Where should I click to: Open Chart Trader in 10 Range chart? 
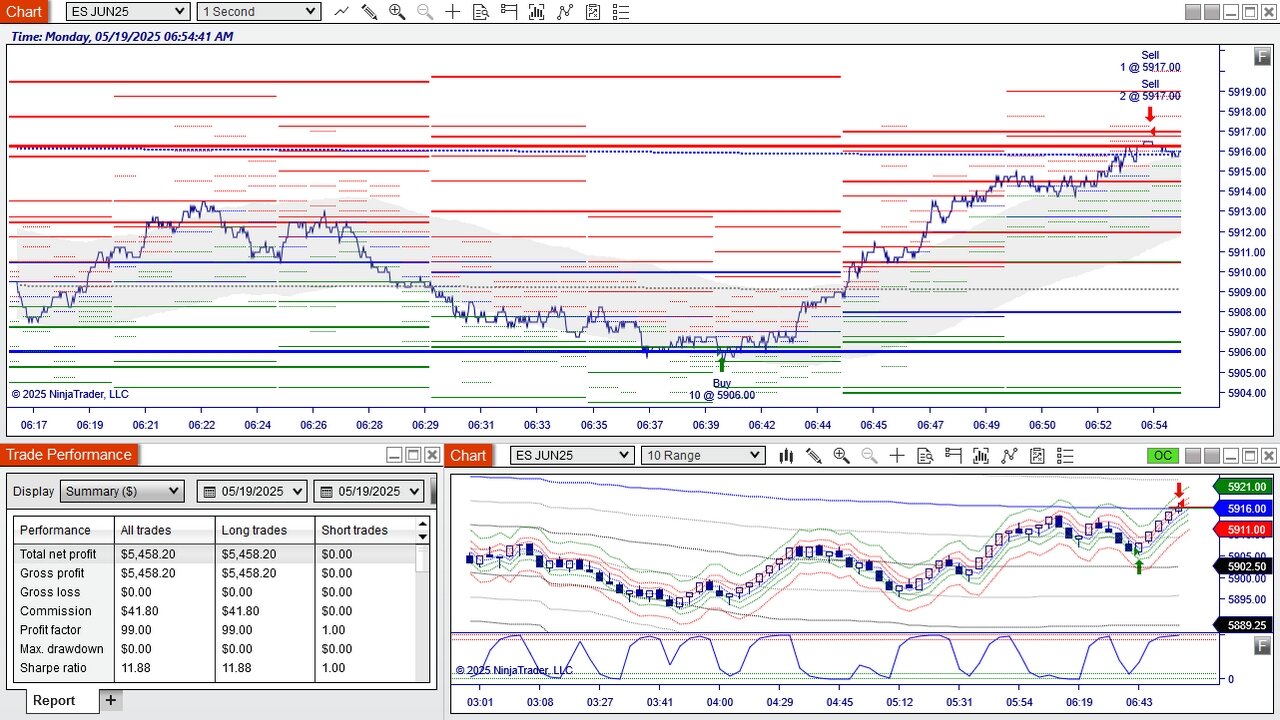pos(953,456)
